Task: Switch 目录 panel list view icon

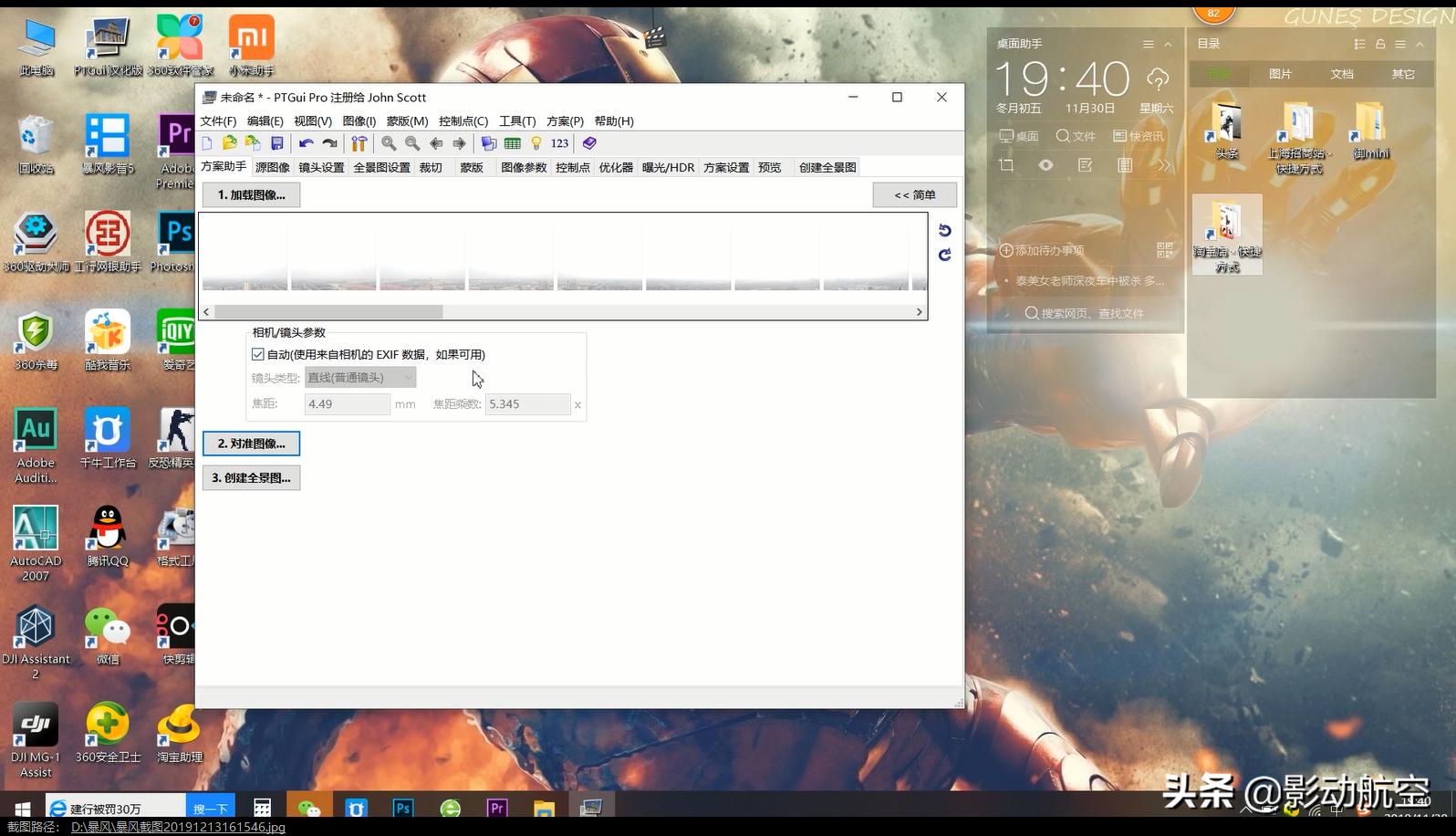Action: point(1359,44)
